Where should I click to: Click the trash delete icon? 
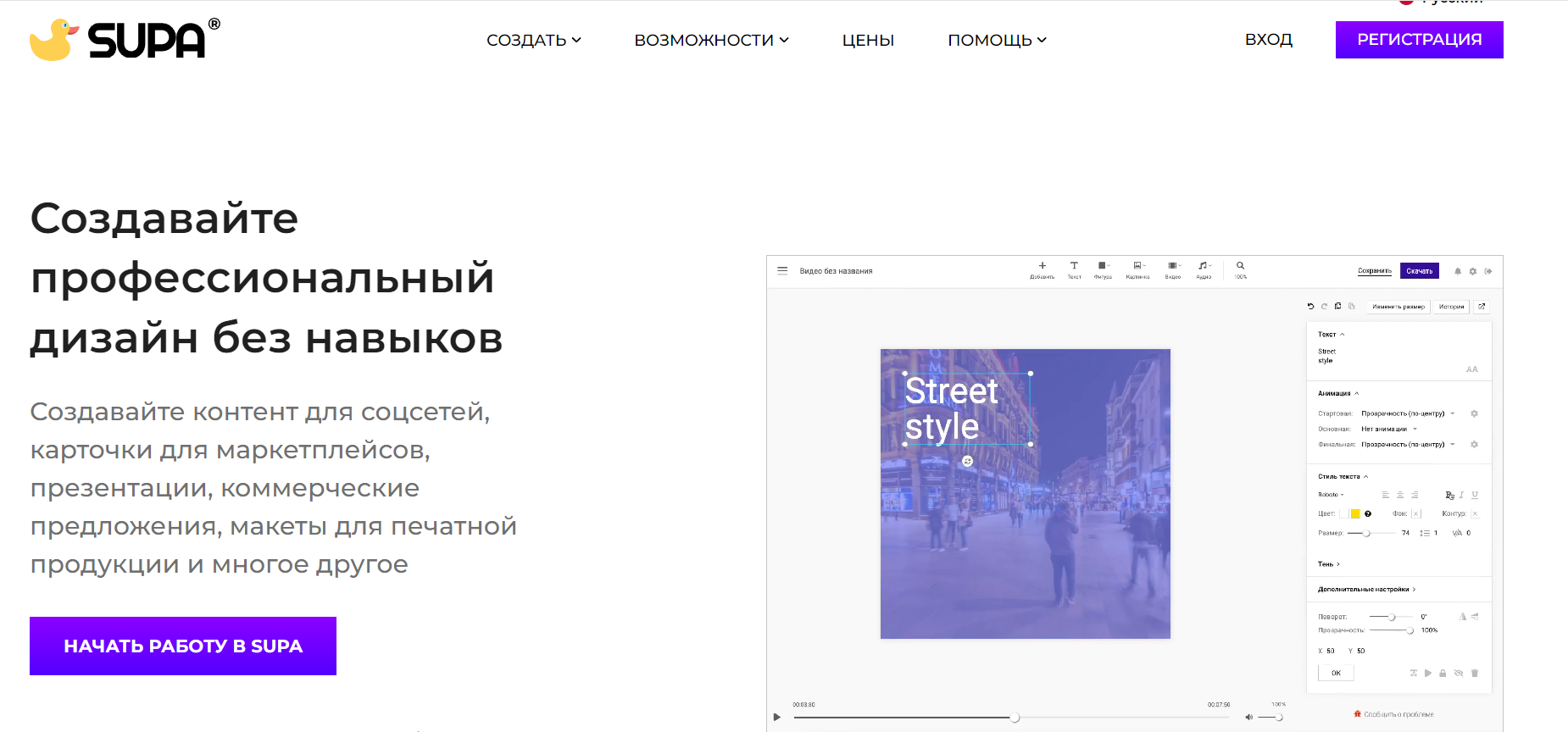click(1475, 673)
